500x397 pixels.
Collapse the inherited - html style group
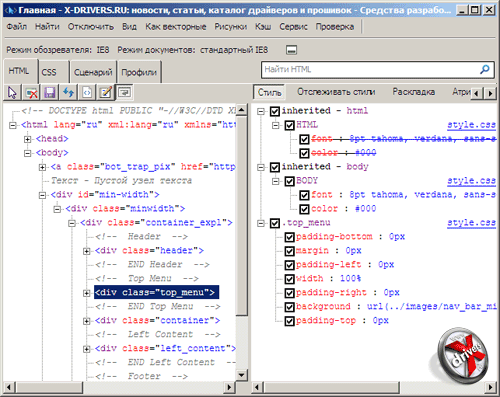261,111
